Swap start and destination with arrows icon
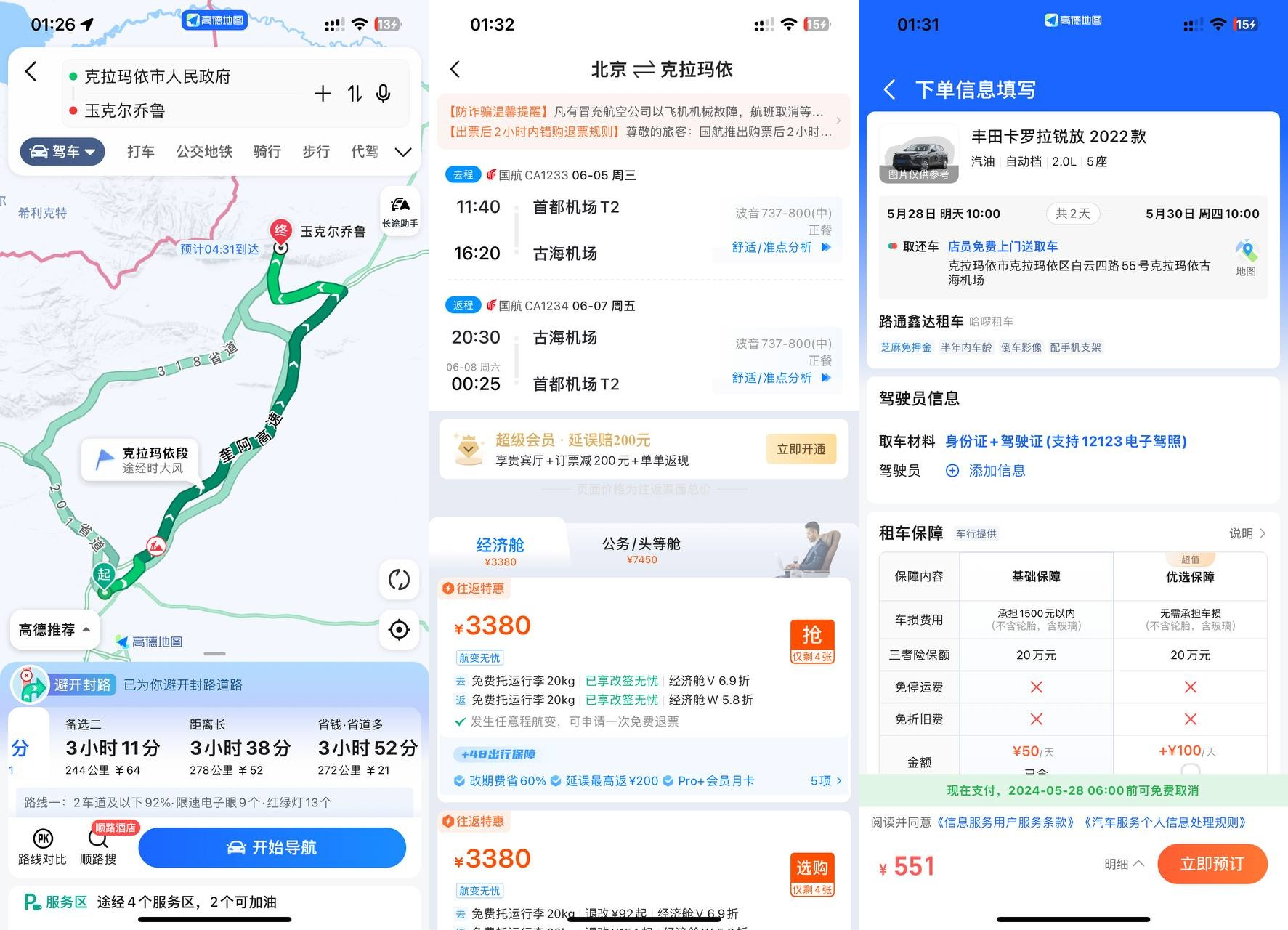The height and width of the screenshot is (930, 1288). click(355, 93)
